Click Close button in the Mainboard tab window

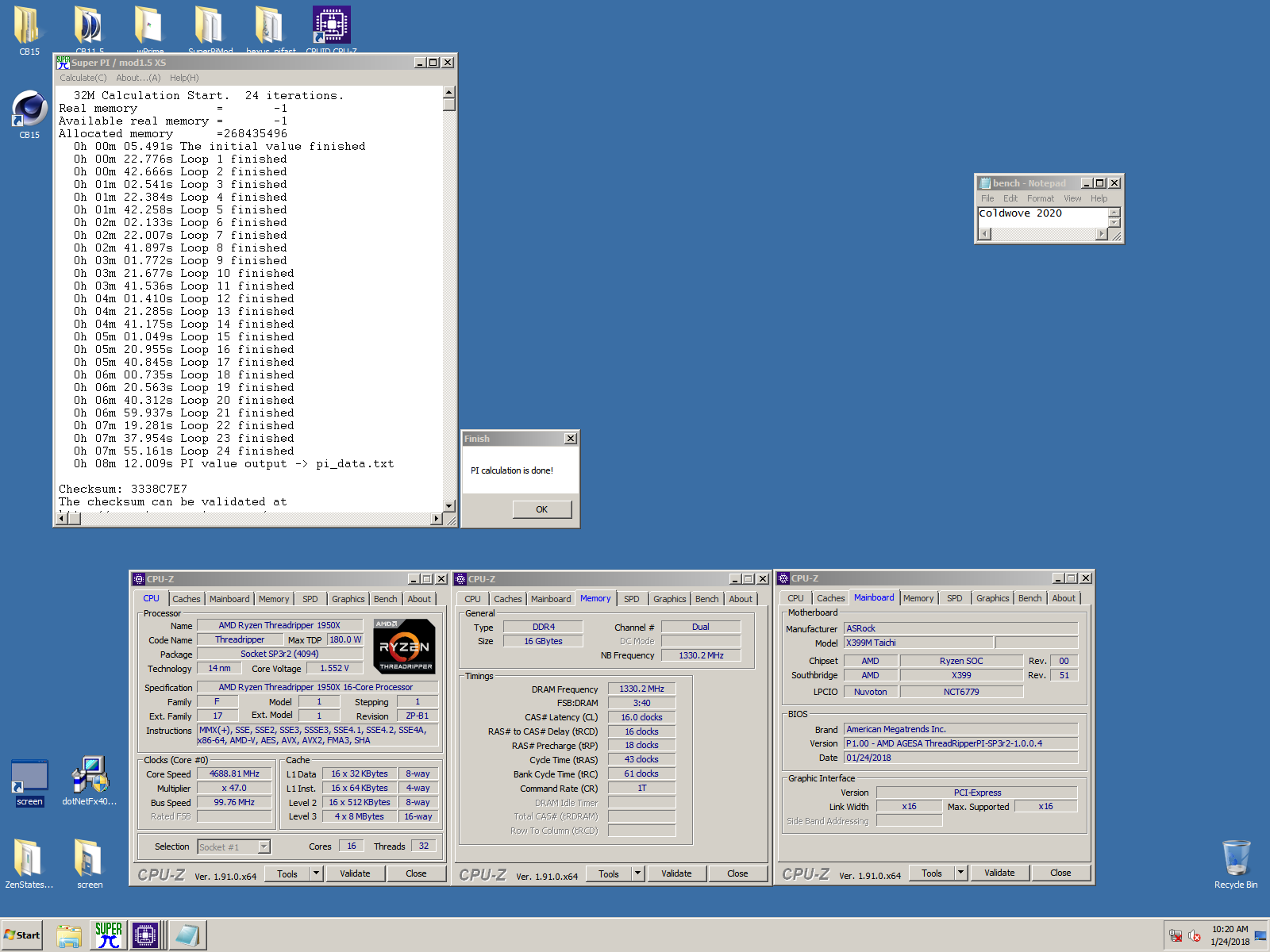pos(1060,873)
